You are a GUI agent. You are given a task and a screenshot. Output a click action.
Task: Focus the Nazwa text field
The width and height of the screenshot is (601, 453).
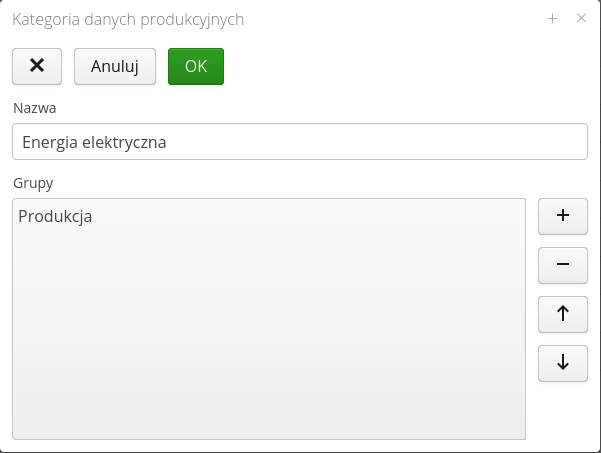[x=299, y=142]
